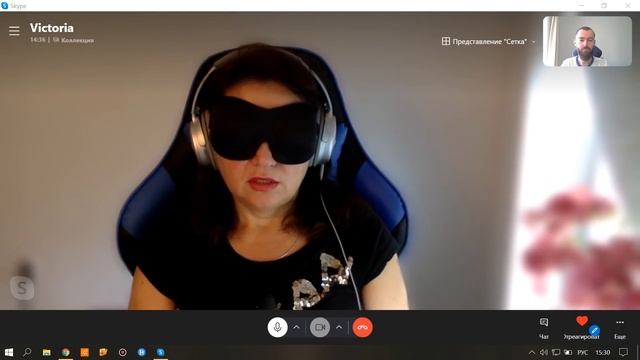640x360 pixels.
Task: Open the Grid view (Сетка) layout dropdown
Action: tap(488, 41)
